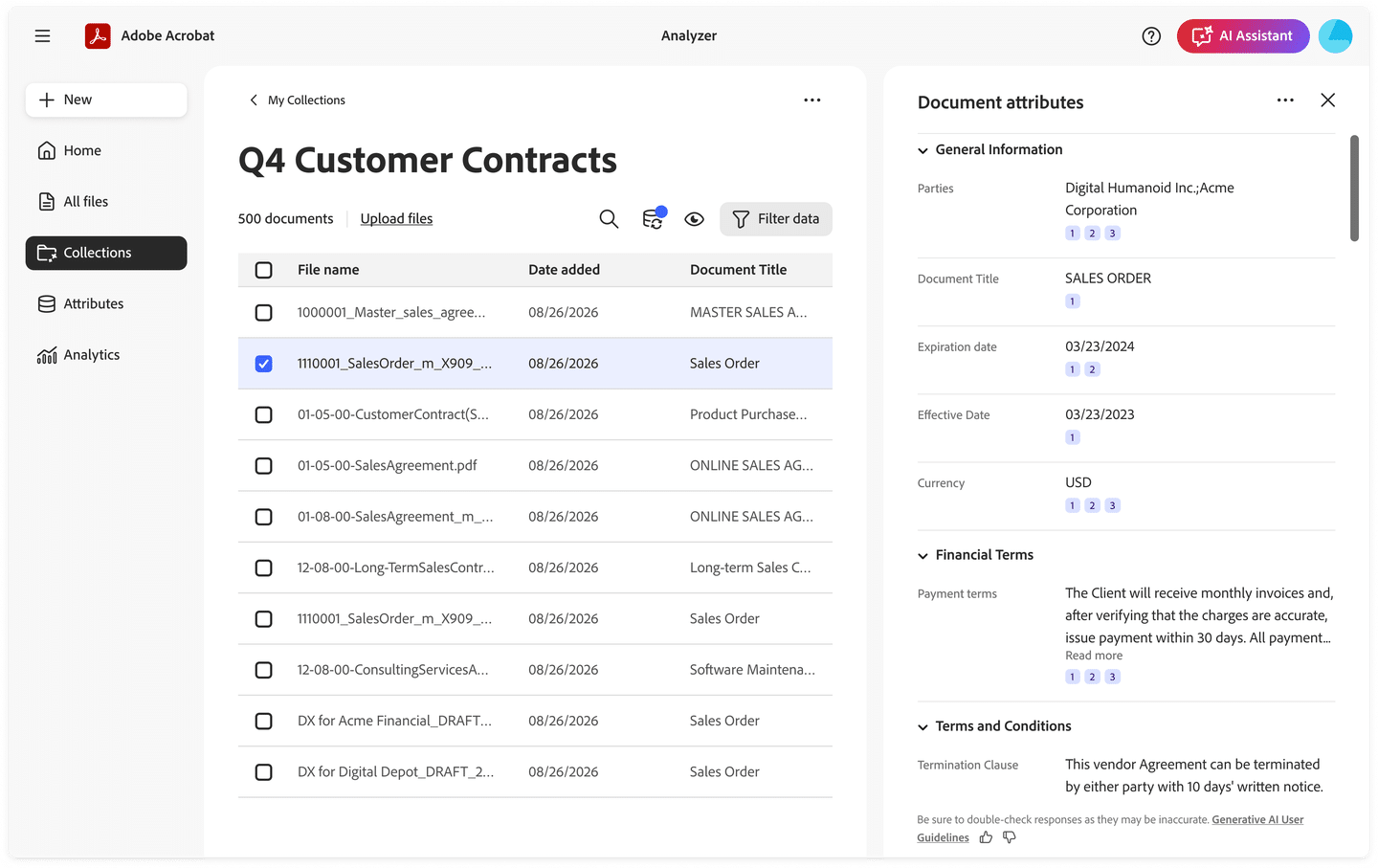
Task: Collapse the Financial Terms section
Action: pos(922,556)
